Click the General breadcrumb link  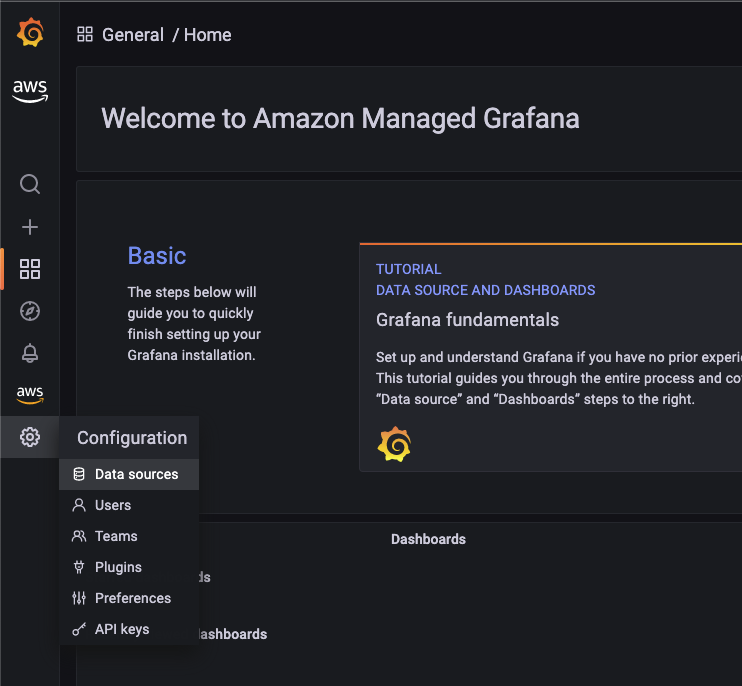[x=133, y=35]
